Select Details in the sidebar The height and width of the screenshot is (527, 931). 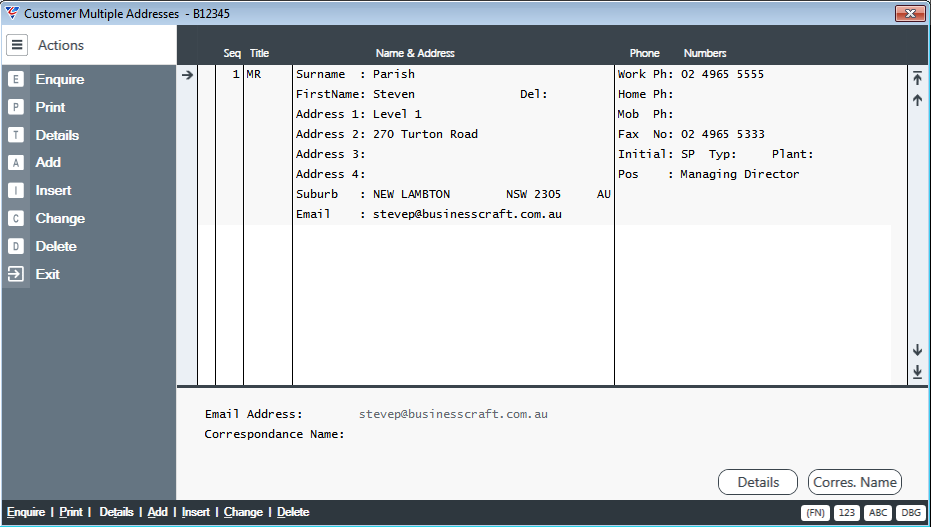[x=57, y=135]
